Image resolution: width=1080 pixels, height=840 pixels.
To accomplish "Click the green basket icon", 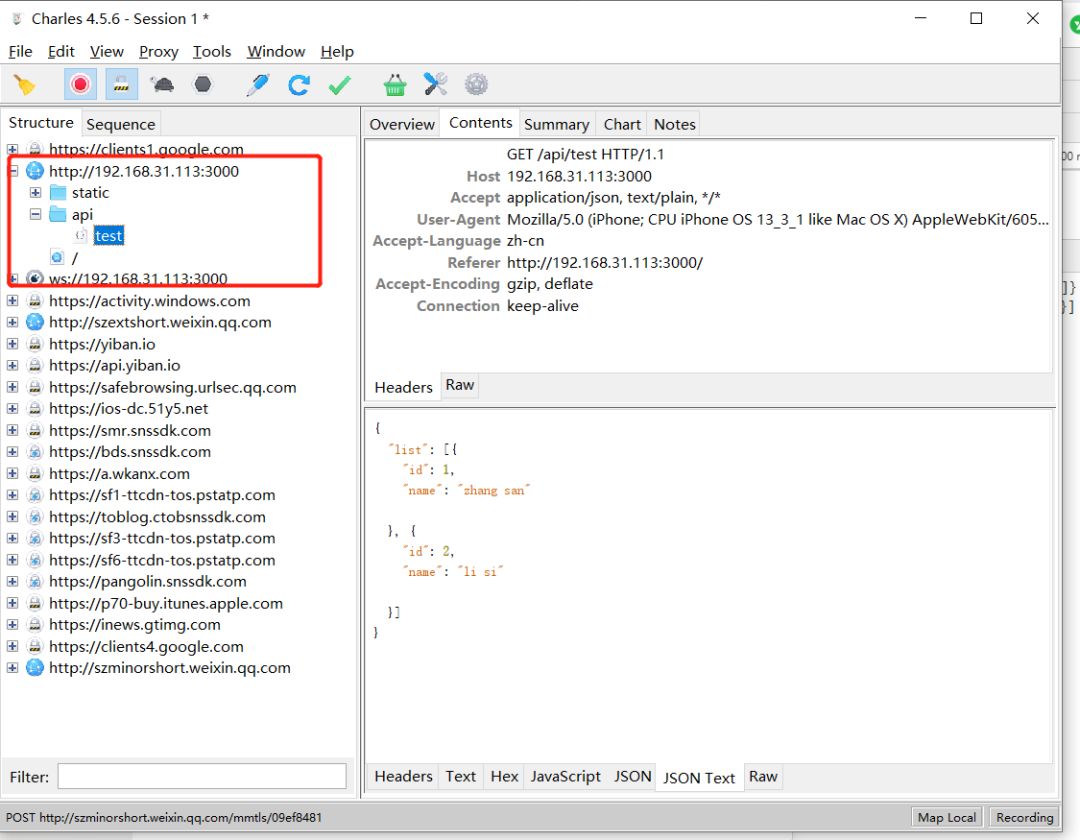I will coord(395,85).
